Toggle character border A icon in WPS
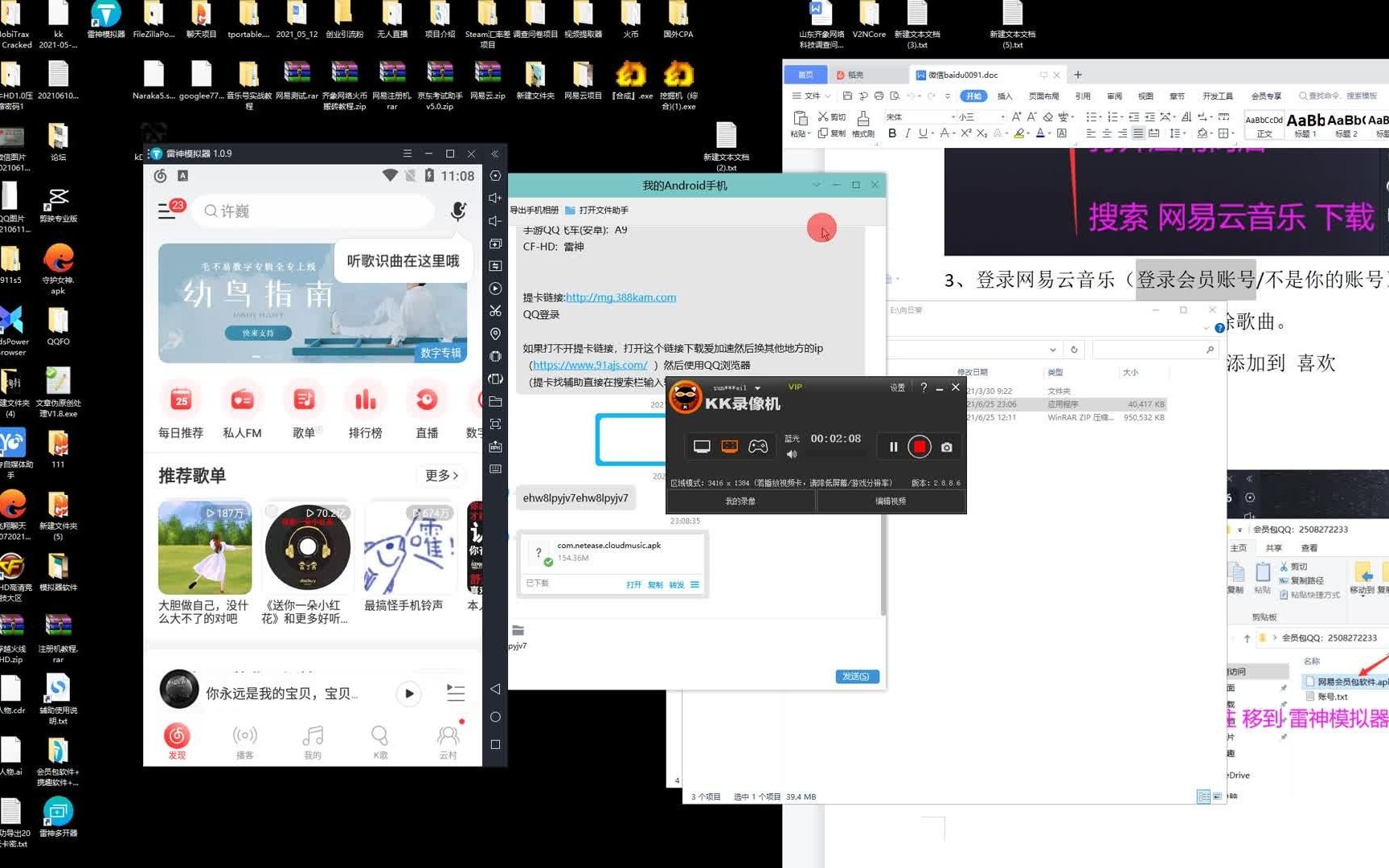The image size is (1389, 868). click(1062, 133)
